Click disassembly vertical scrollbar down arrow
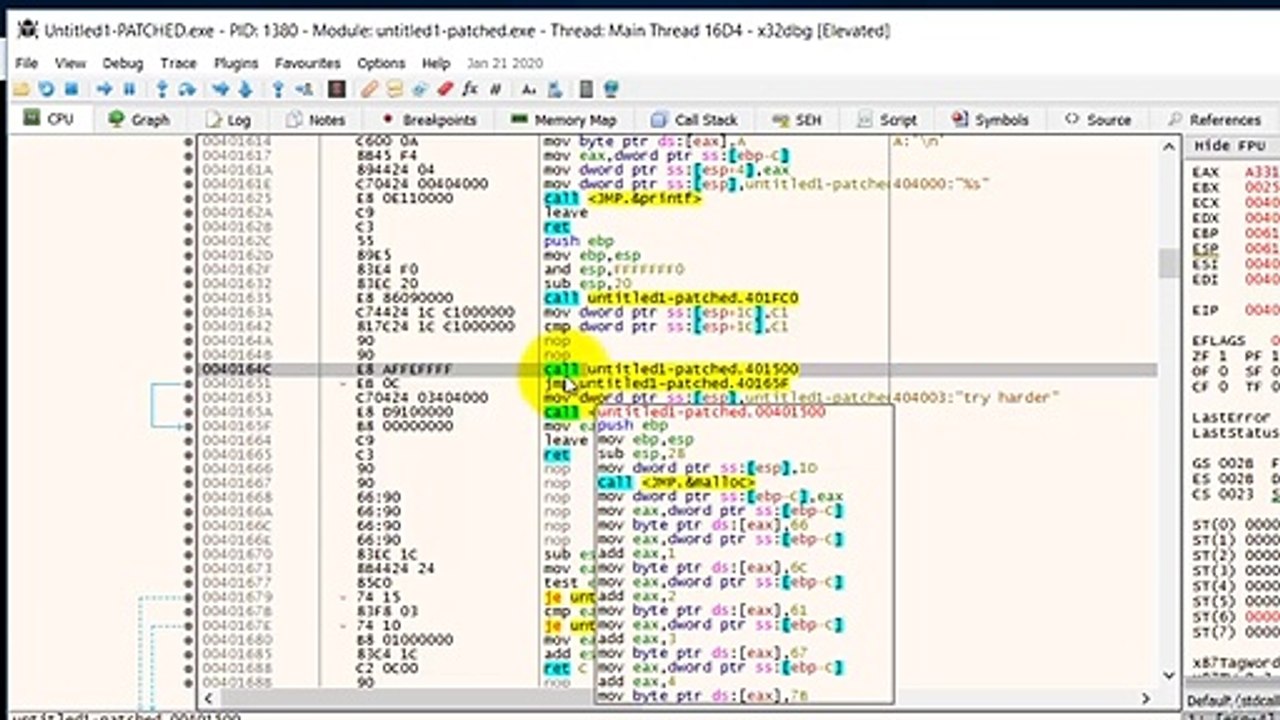 (1167, 678)
